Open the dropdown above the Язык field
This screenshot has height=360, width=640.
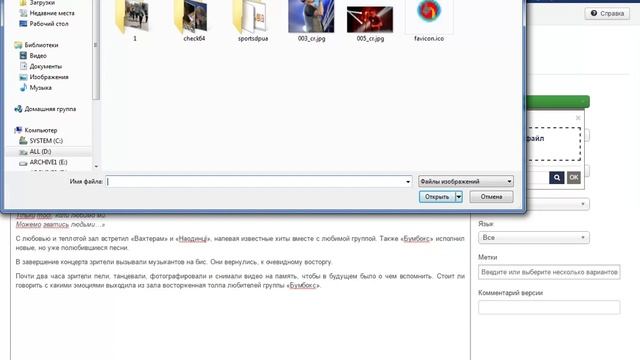point(558,204)
